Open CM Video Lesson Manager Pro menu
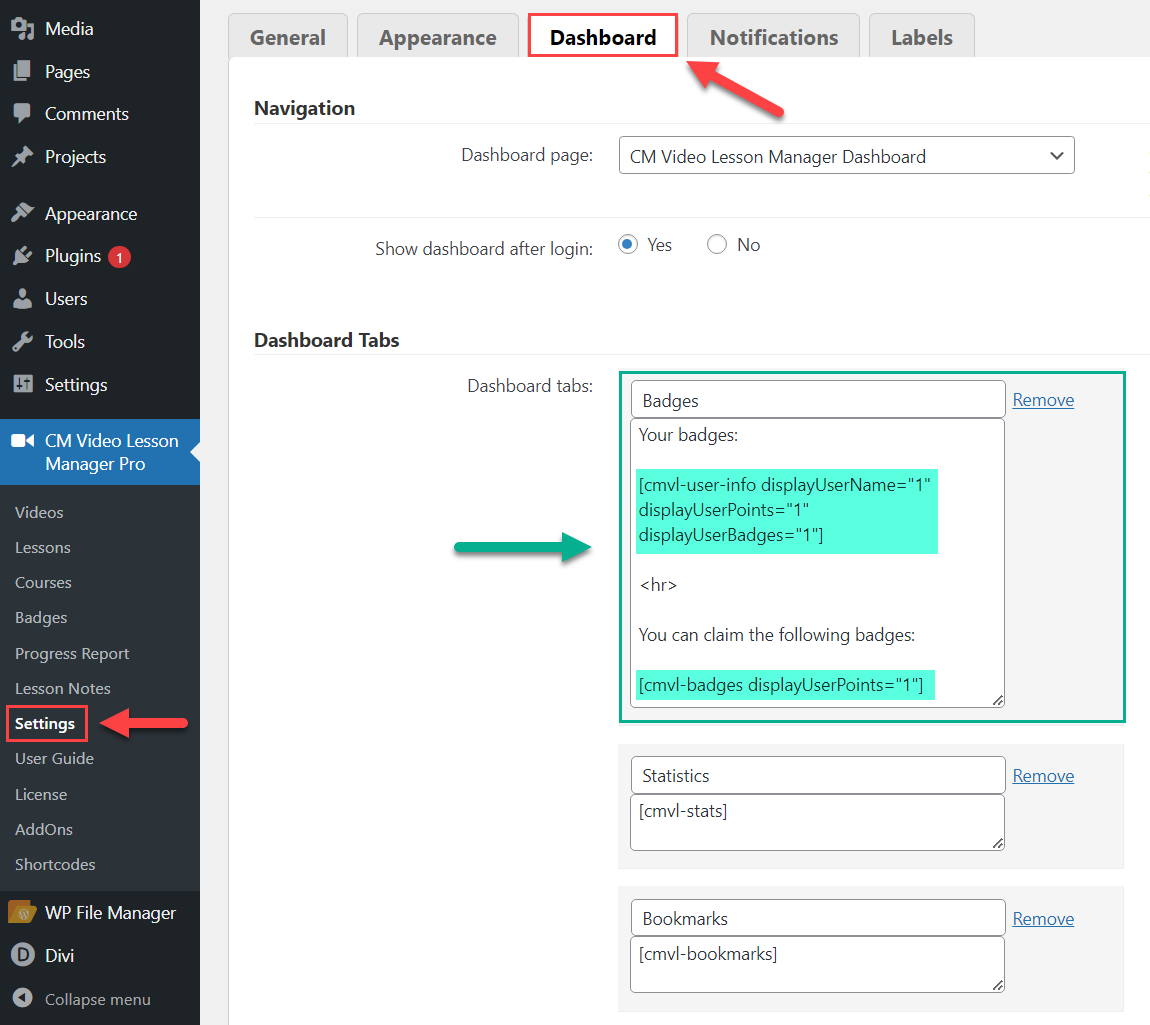The height and width of the screenshot is (1025, 1150). (111, 452)
